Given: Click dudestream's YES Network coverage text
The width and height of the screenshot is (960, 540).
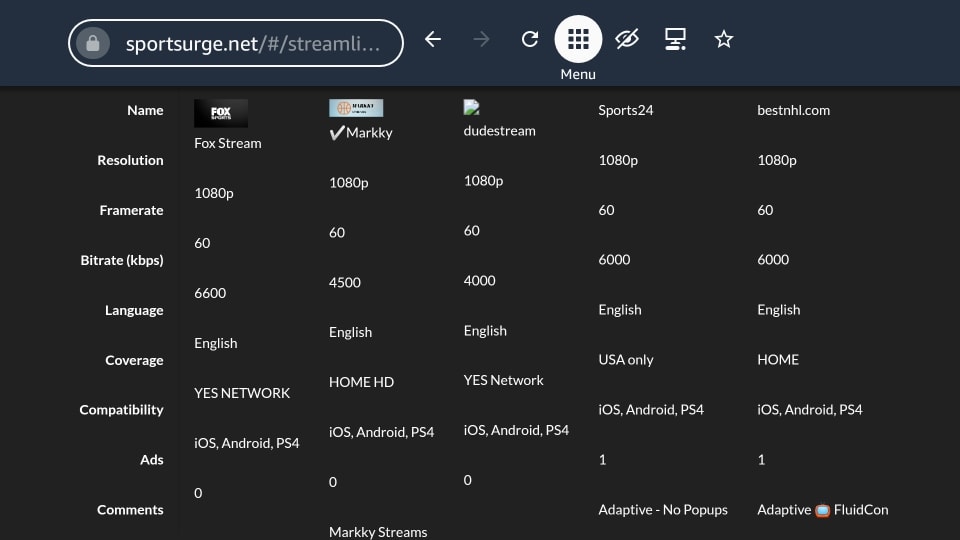Looking at the screenshot, I should click(x=503, y=380).
